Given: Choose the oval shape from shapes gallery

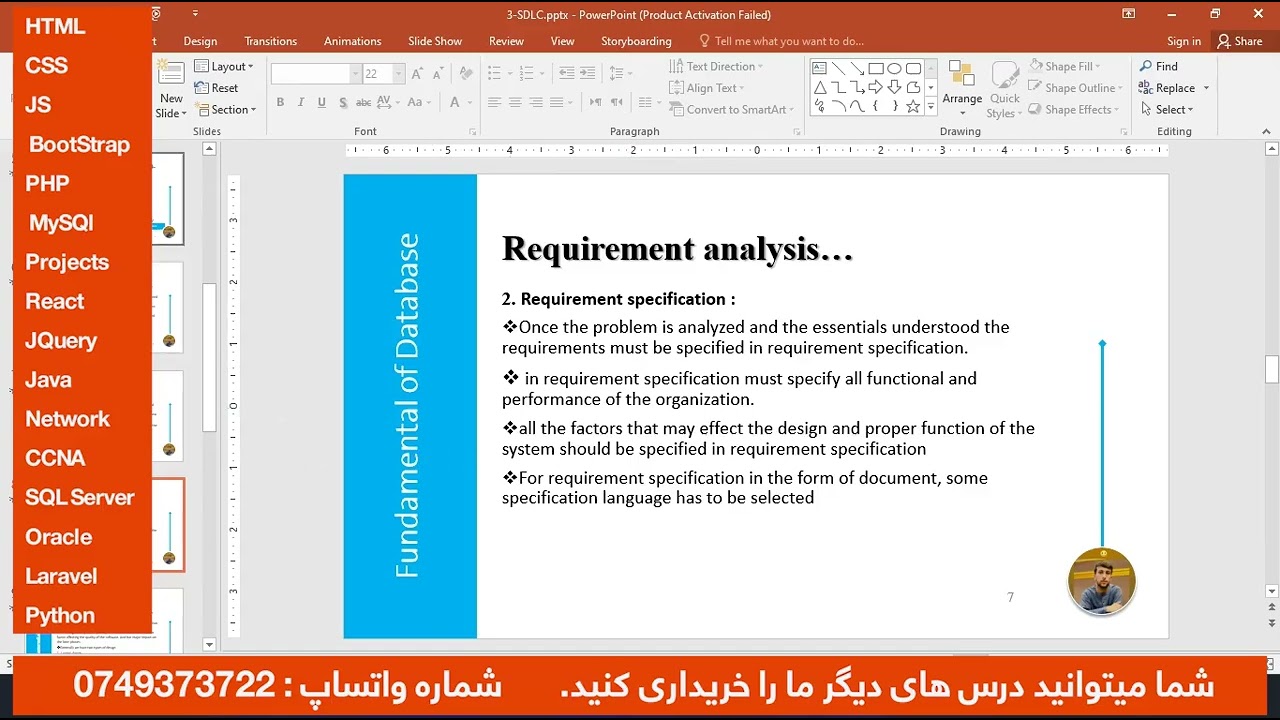Looking at the screenshot, I should (894, 68).
